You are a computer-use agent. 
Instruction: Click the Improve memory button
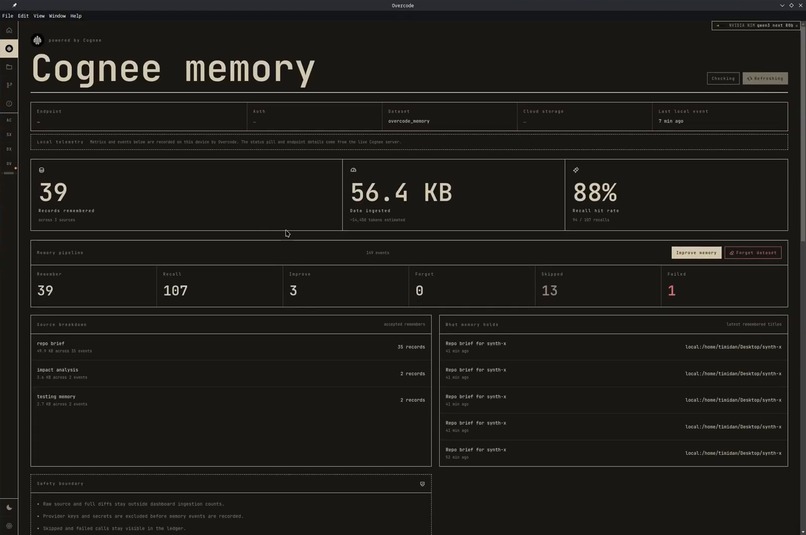point(696,252)
